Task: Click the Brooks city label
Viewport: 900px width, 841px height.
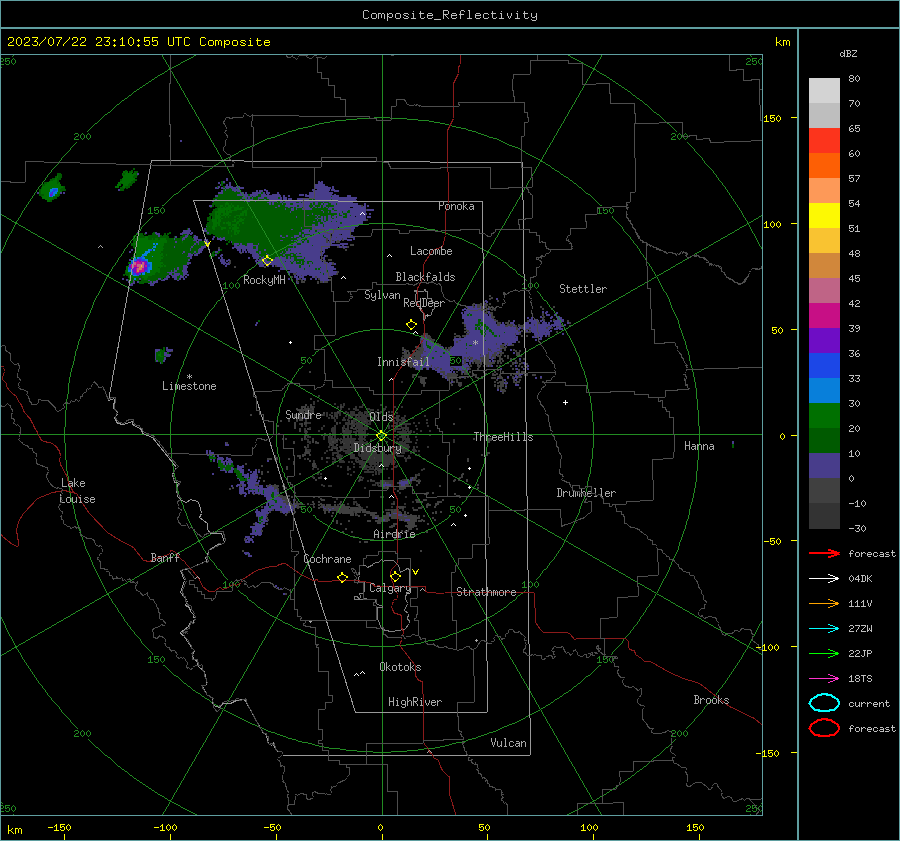Action: click(x=711, y=700)
